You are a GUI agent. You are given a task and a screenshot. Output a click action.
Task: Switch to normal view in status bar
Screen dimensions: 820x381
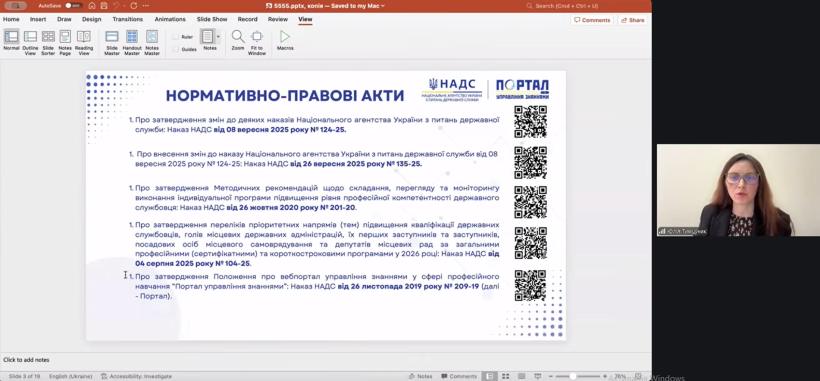click(x=489, y=376)
